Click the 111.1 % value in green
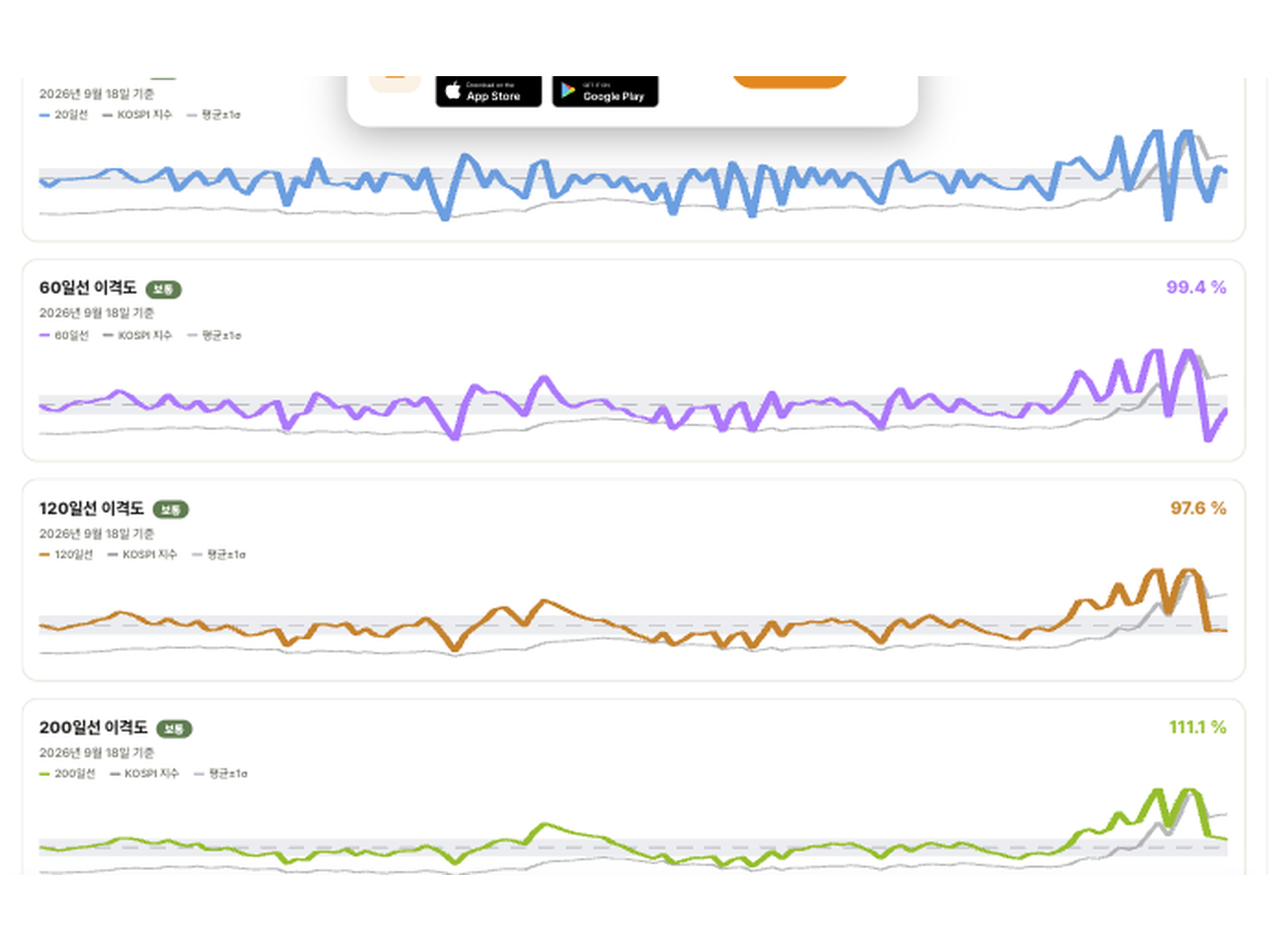This screenshot has width=1270, height=952. point(1197,727)
